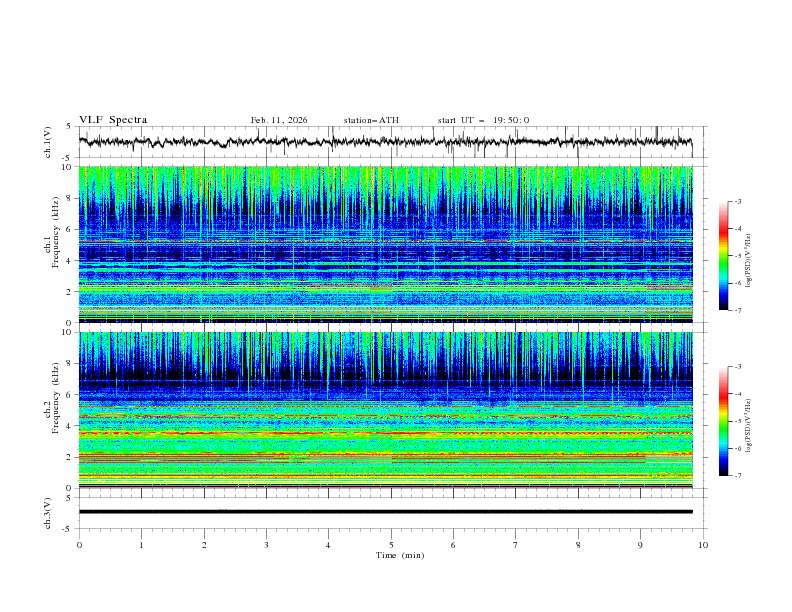Image resolution: width=792 pixels, height=612 pixels.
Task: Click the "-5" tick on ch.3(V) axis
Action: (68, 529)
